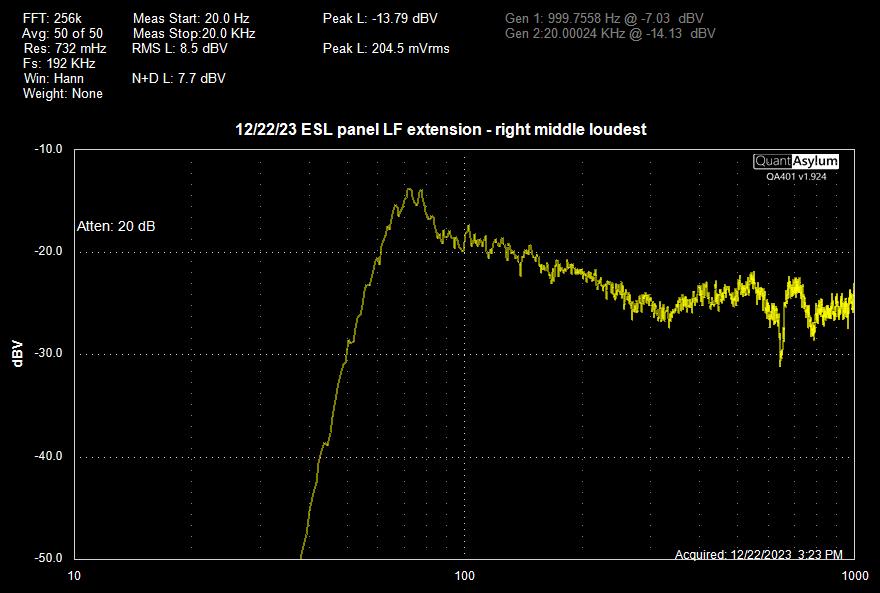Click the Acquired 12/22/2023 3:23 PM timestamp
This screenshot has height=593, width=880.
(758, 555)
